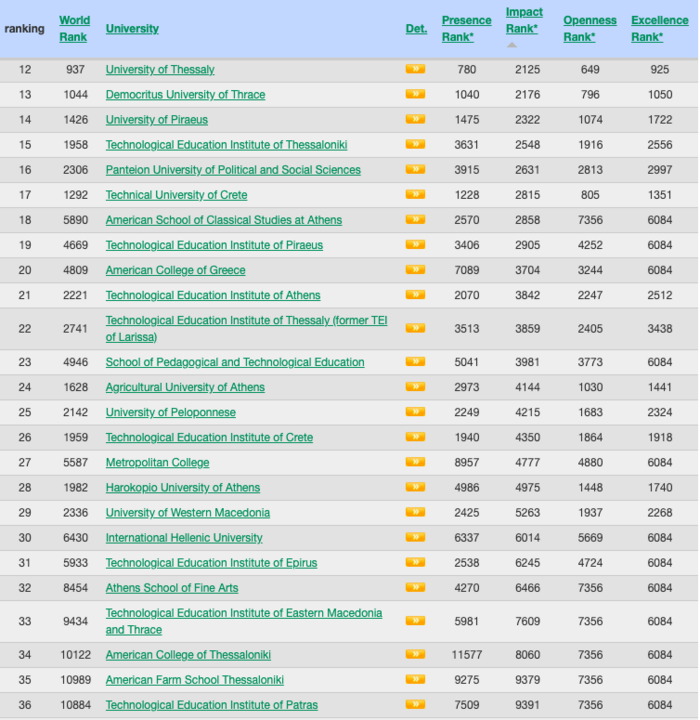The image size is (700, 720).
Task: Open details icon for TEI of Athens
Action: [415, 294]
